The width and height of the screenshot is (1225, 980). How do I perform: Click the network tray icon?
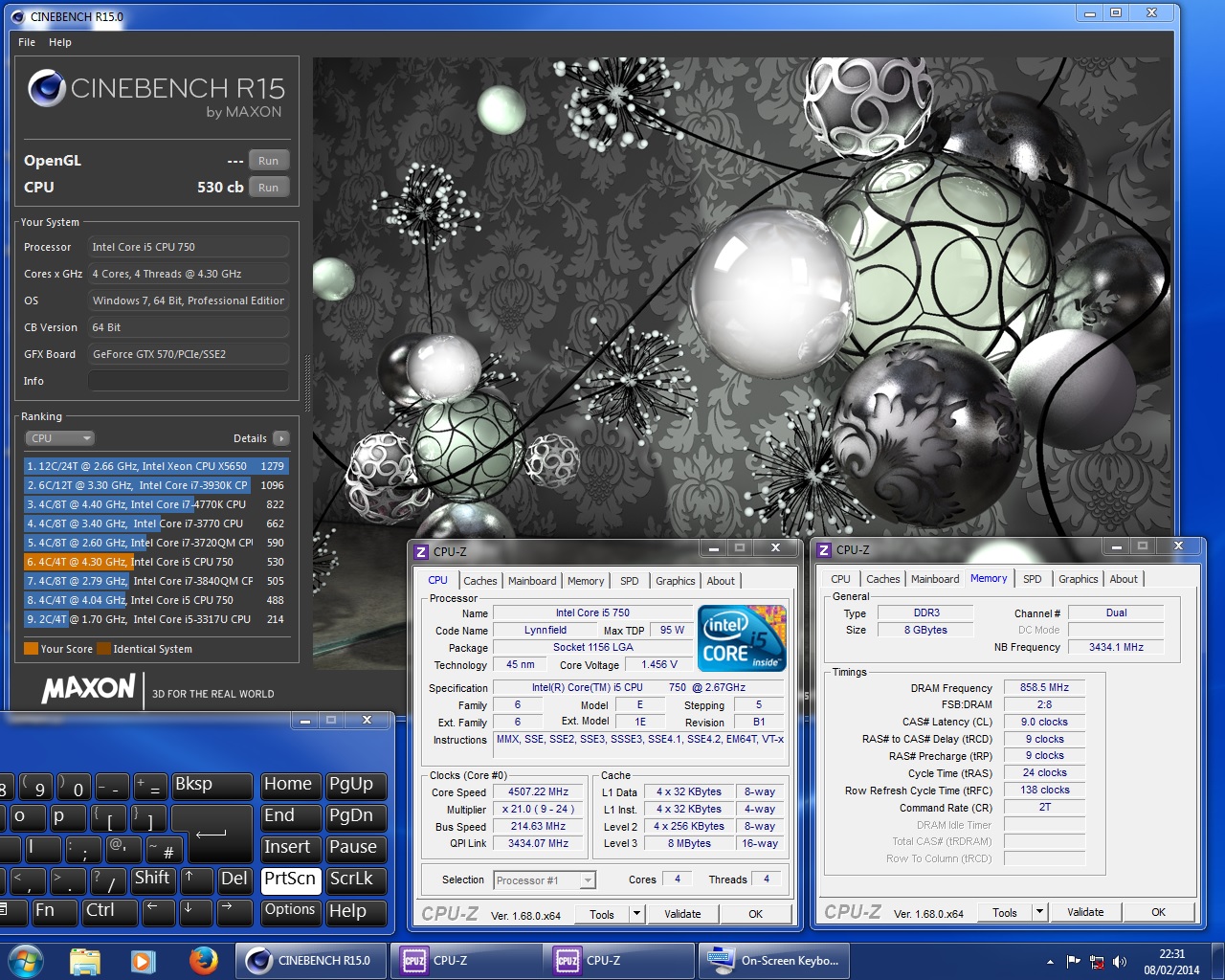click(1097, 962)
